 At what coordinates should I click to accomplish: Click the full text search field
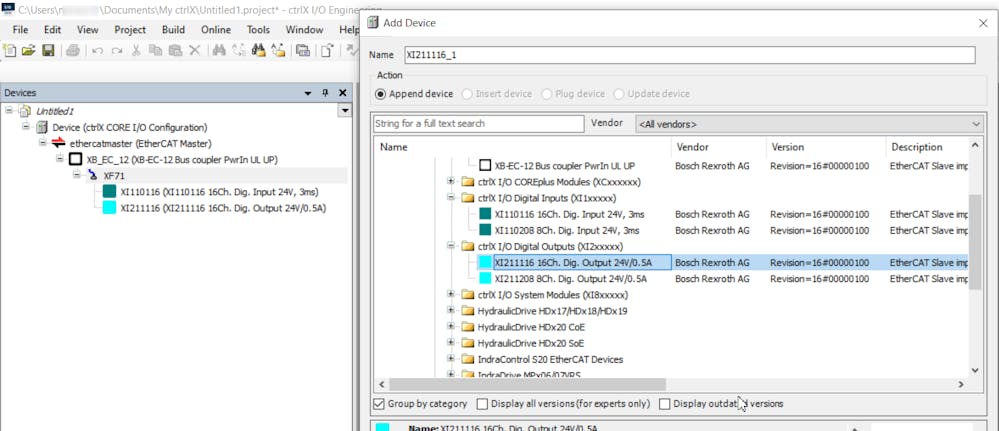tap(478, 124)
